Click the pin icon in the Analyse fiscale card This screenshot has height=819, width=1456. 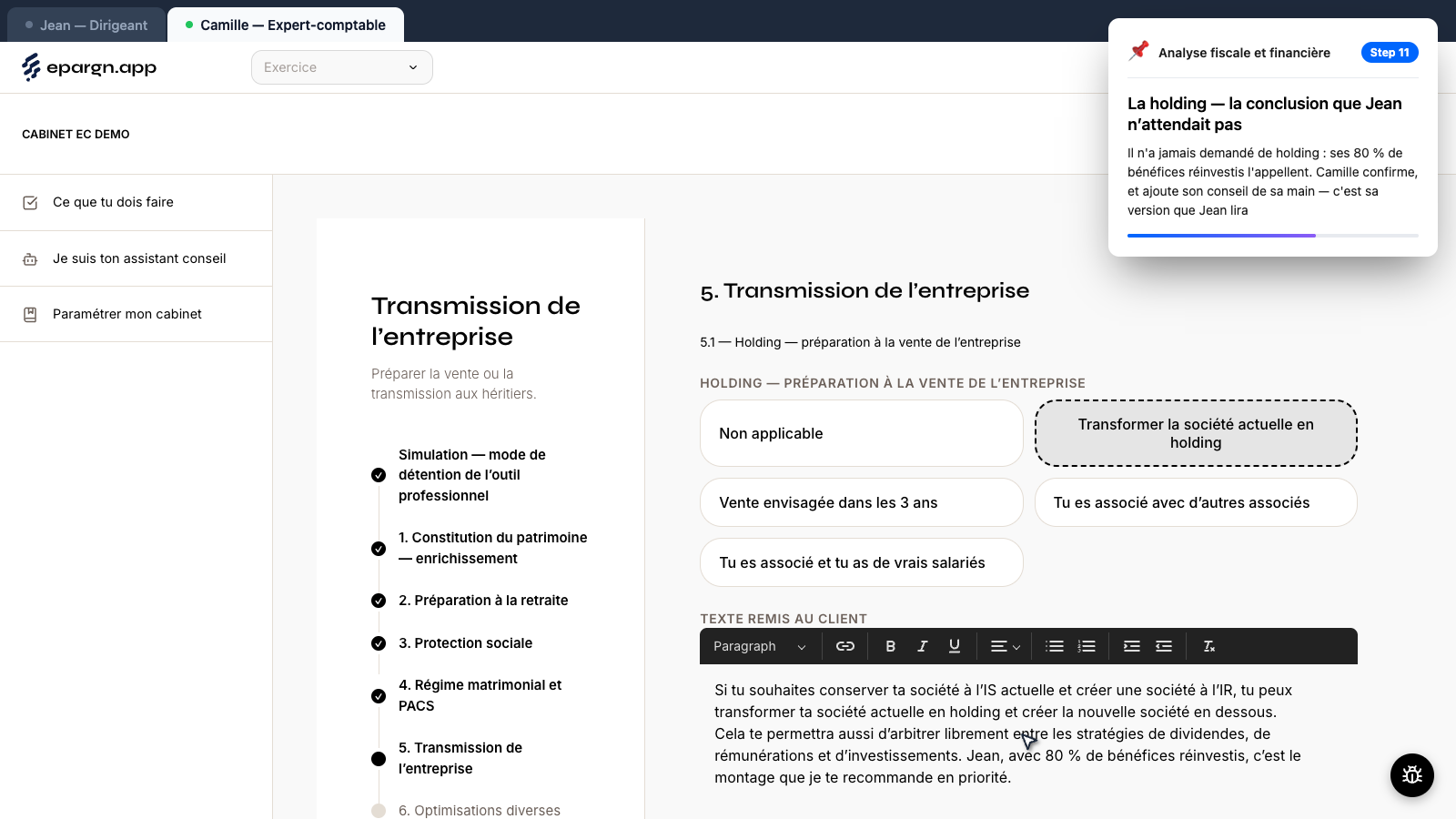coord(1138,51)
